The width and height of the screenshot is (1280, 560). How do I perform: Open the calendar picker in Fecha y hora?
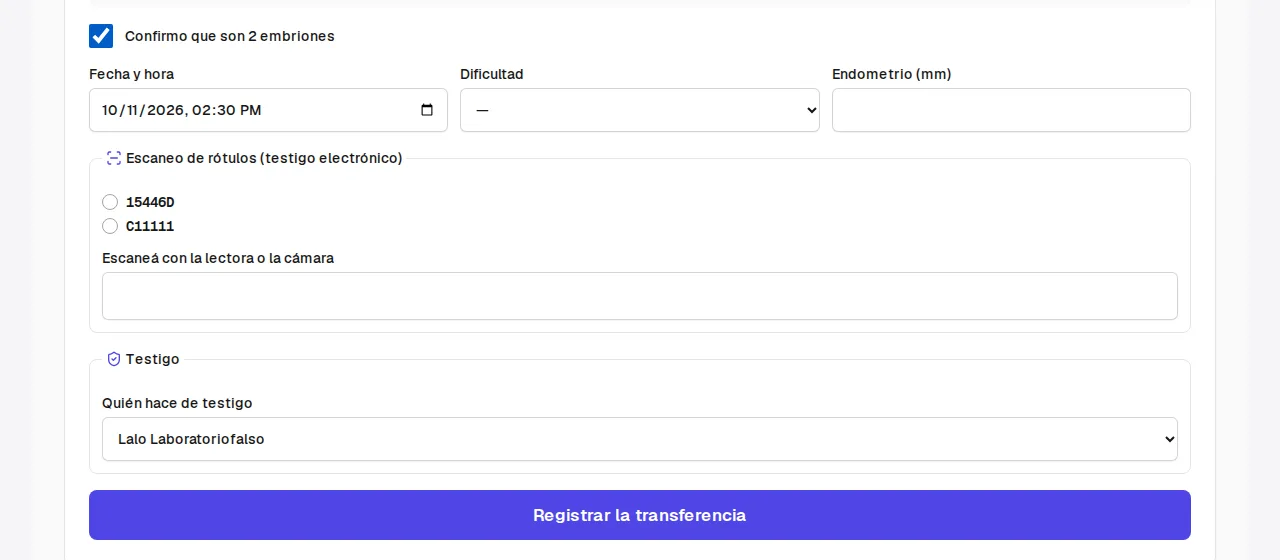click(x=427, y=110)
